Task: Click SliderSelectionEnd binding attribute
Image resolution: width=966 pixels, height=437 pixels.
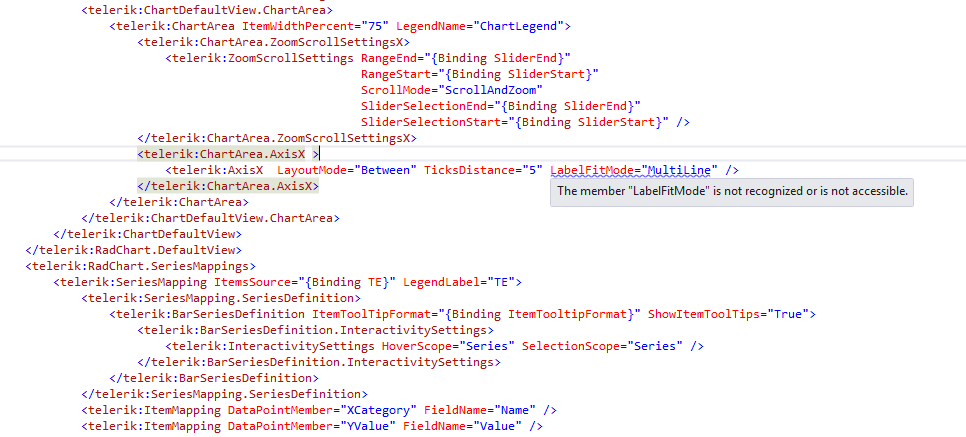Action: pos(501,107)
